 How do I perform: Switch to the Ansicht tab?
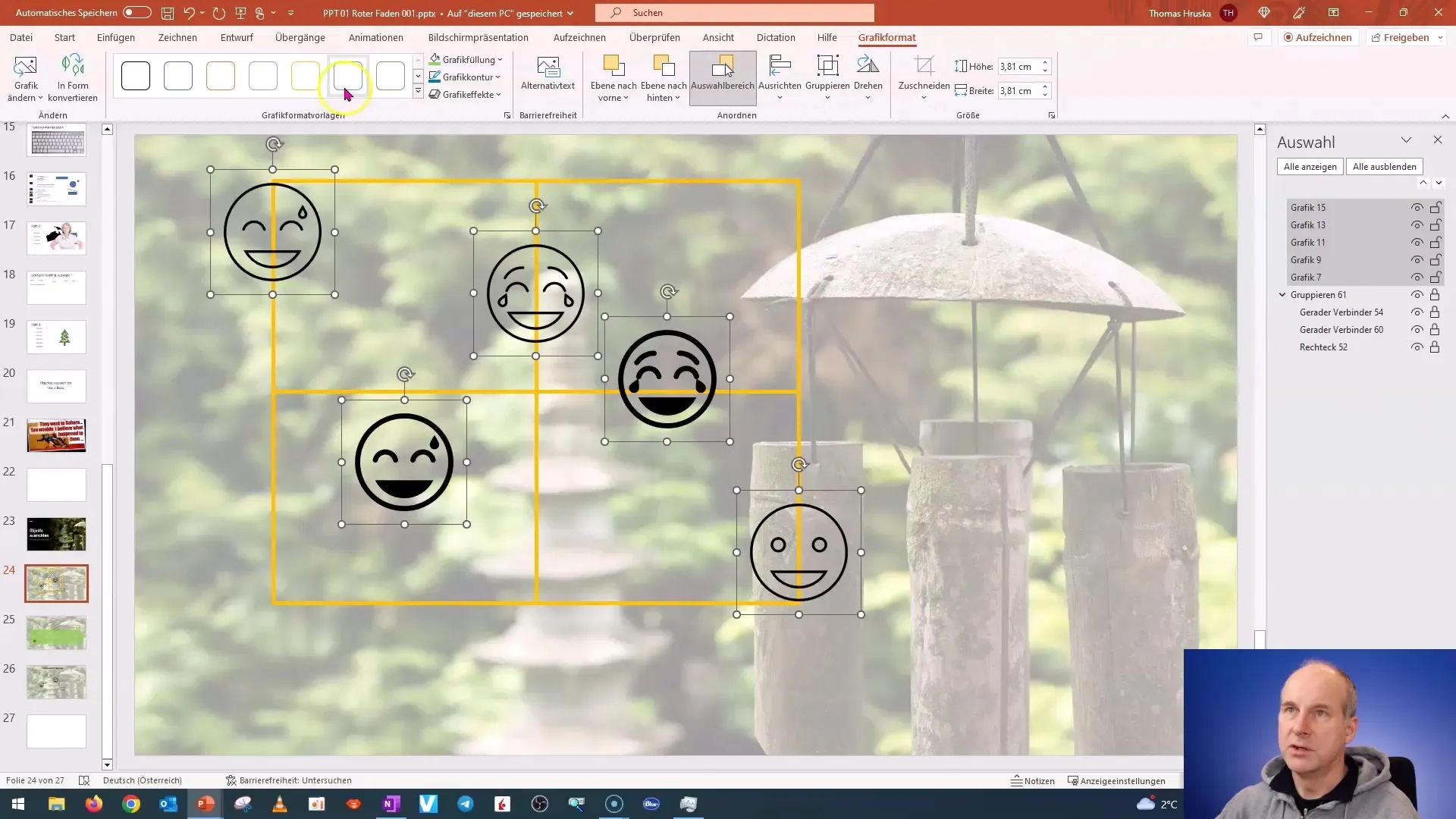point(718,37)
